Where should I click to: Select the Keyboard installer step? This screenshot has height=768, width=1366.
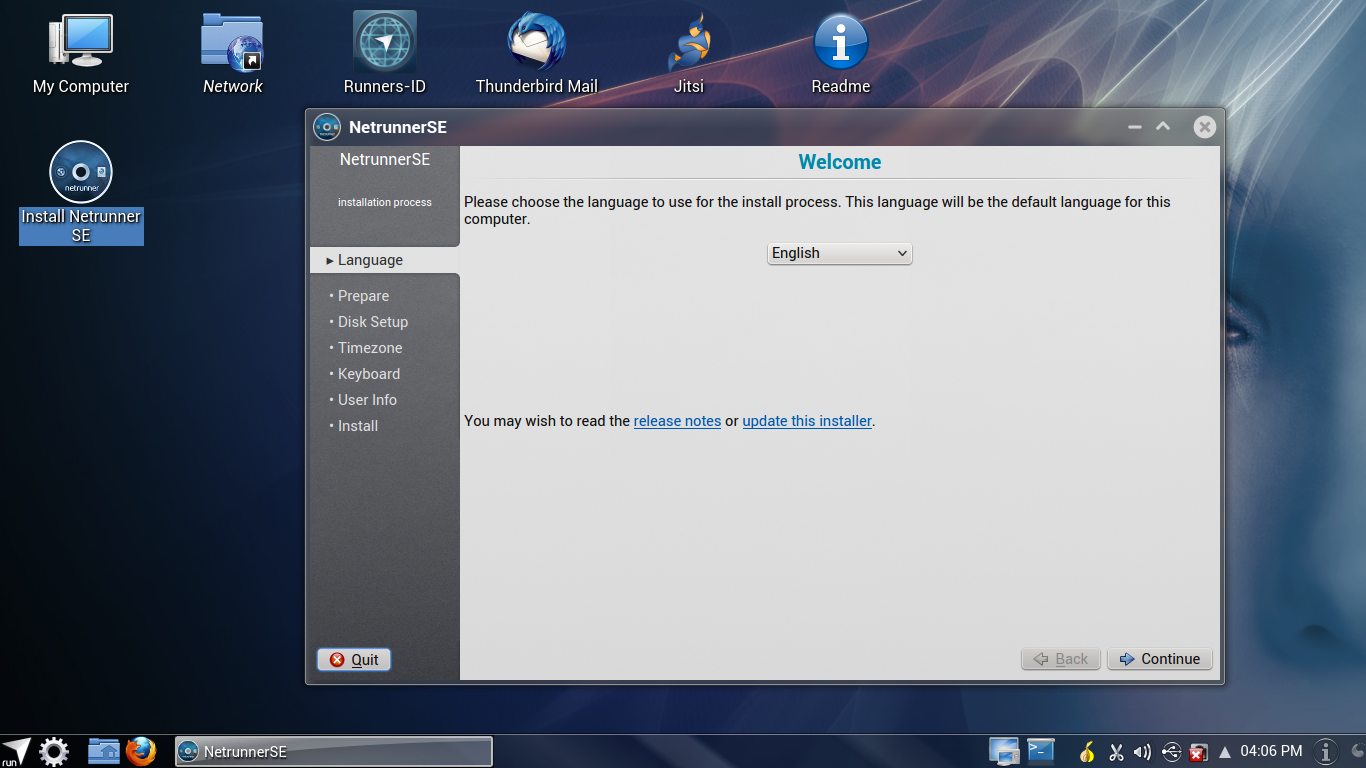(x=368, y=373)
